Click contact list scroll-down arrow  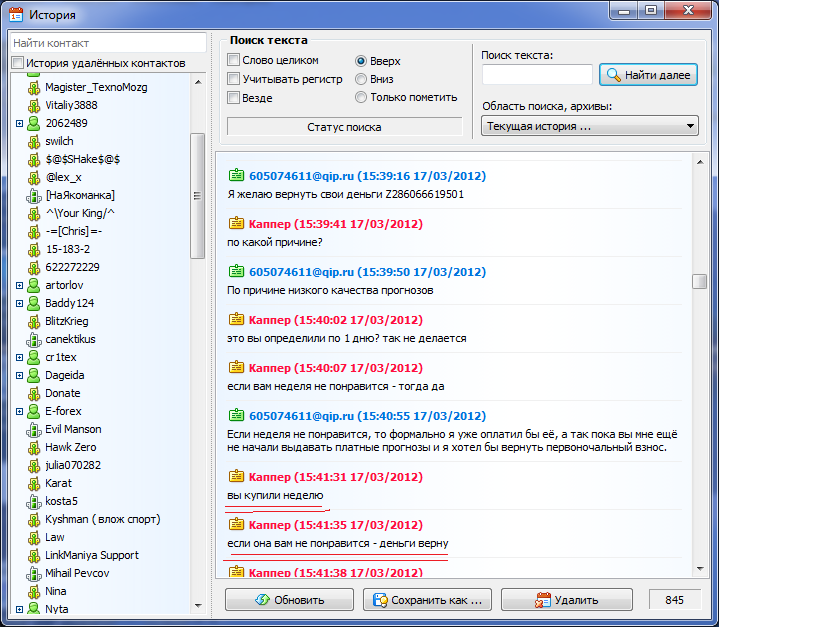198,606
